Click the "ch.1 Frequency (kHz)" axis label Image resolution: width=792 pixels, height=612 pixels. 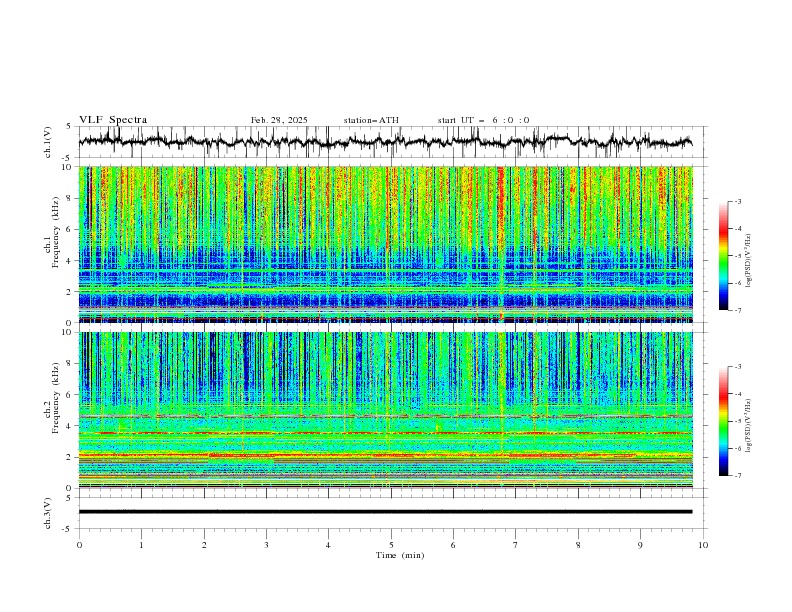[x=52, y=234]
